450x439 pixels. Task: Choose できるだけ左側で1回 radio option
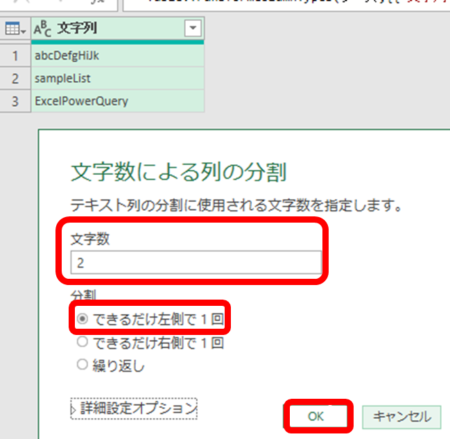[82, 319]
